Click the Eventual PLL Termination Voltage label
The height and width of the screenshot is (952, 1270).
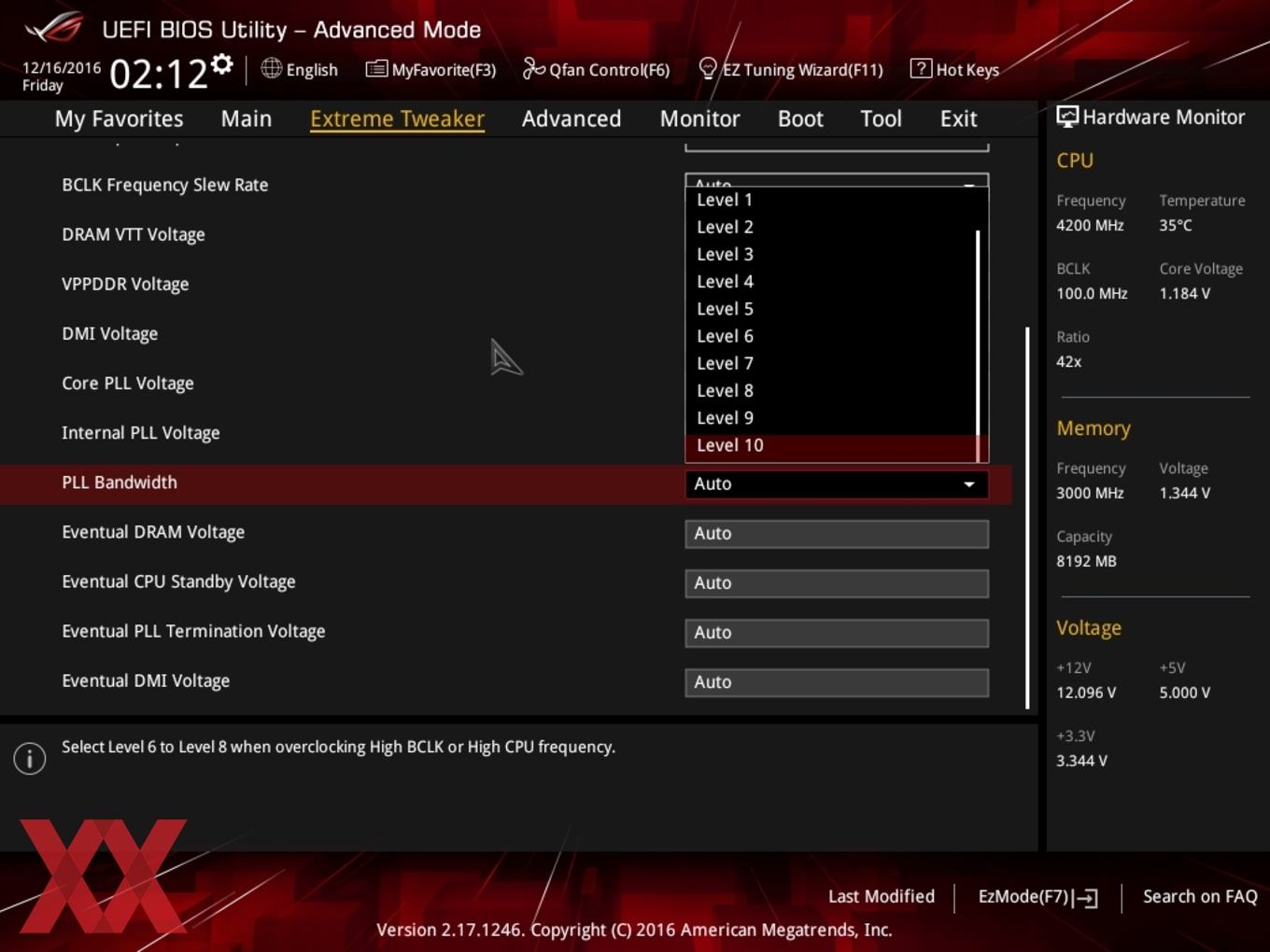pyautogui.click(x=193, y=631)
